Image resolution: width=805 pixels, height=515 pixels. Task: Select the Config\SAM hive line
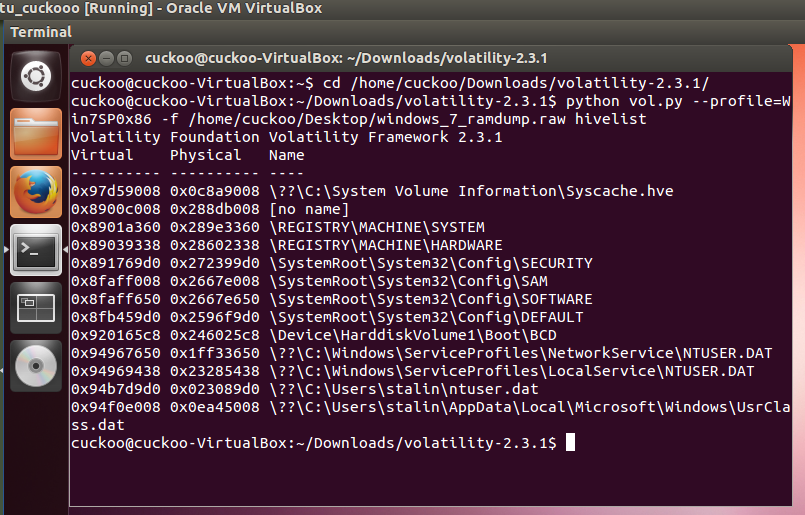pyautogui.click(x=309, y=281)
